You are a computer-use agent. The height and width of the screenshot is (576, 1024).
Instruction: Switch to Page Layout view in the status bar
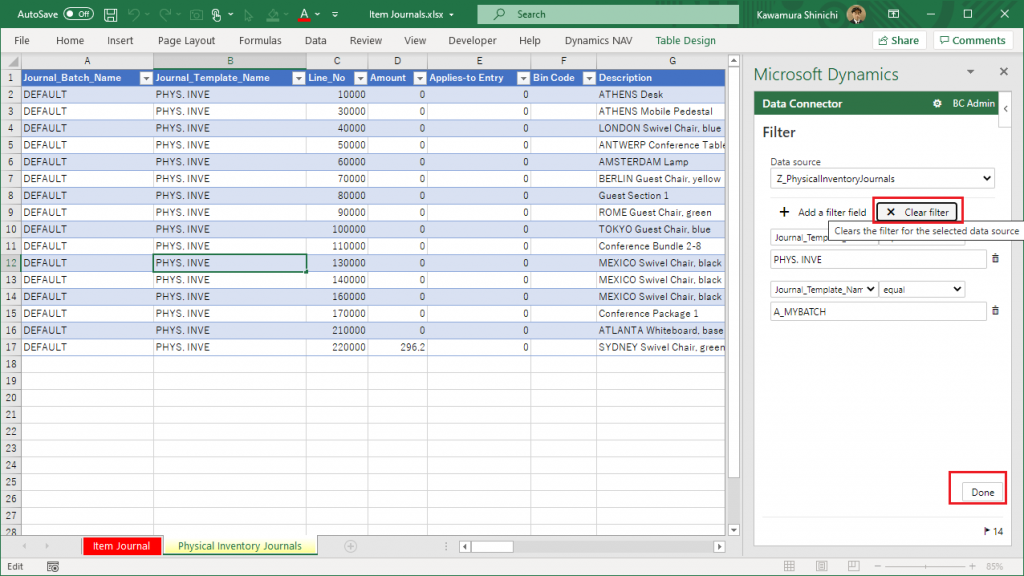click(x=822, y=566)
